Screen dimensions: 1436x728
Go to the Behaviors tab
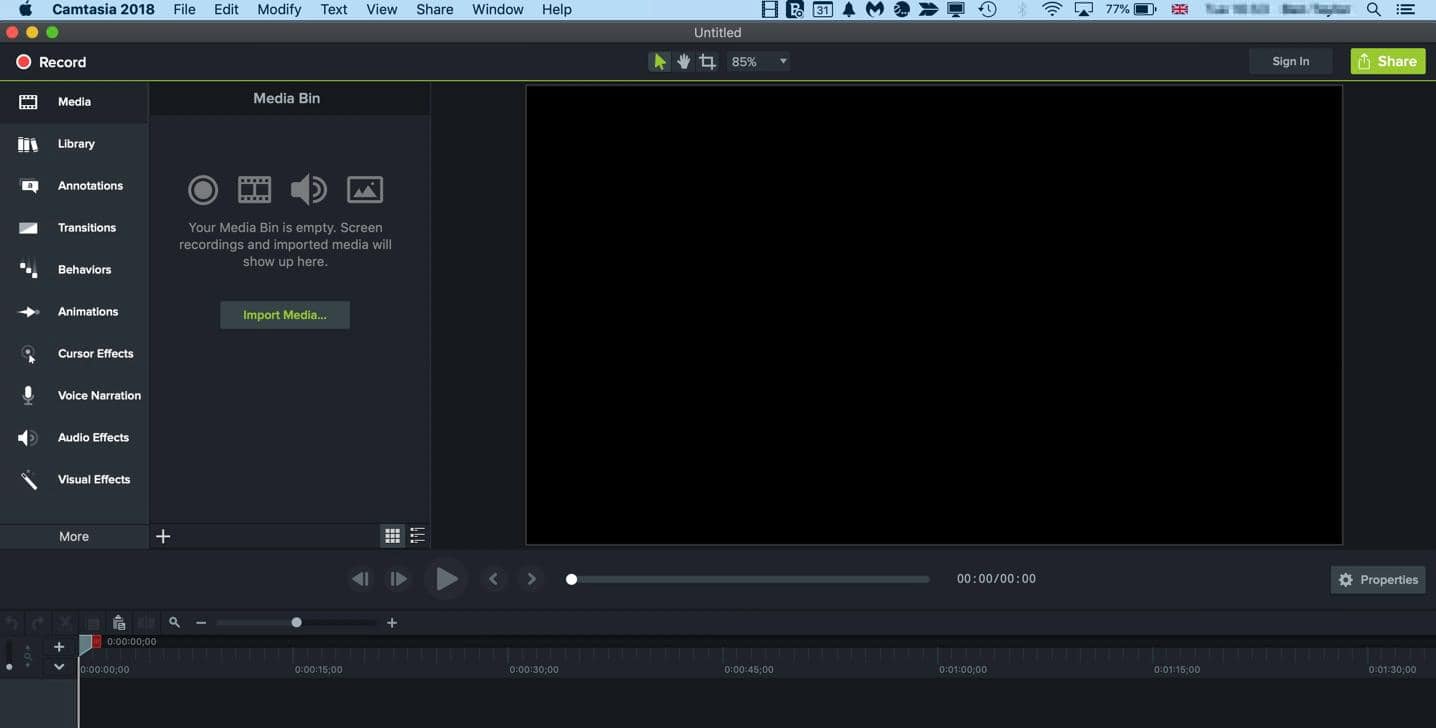click(74, 270)
